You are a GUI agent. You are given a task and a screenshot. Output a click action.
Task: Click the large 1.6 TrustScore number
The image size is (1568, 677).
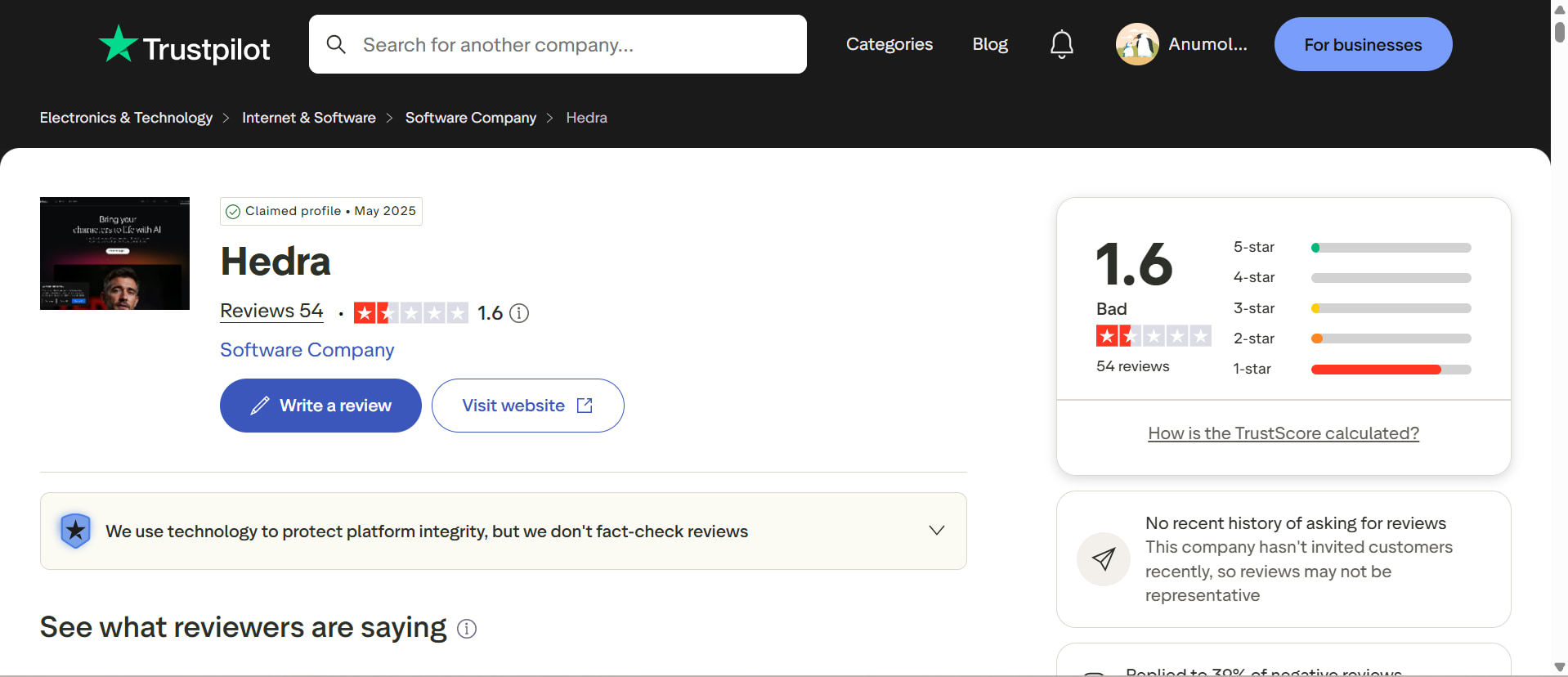[1134, 264]
